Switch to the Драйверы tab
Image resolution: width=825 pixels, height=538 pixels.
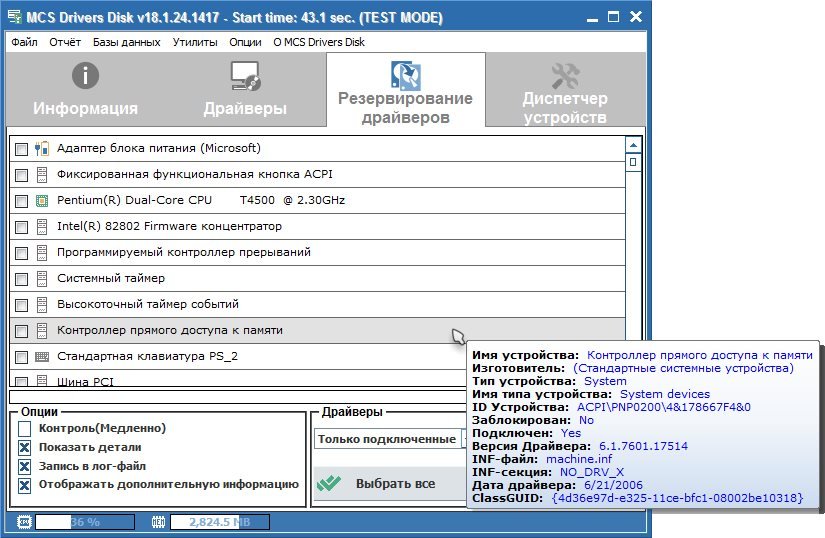(x=245, y=89)
